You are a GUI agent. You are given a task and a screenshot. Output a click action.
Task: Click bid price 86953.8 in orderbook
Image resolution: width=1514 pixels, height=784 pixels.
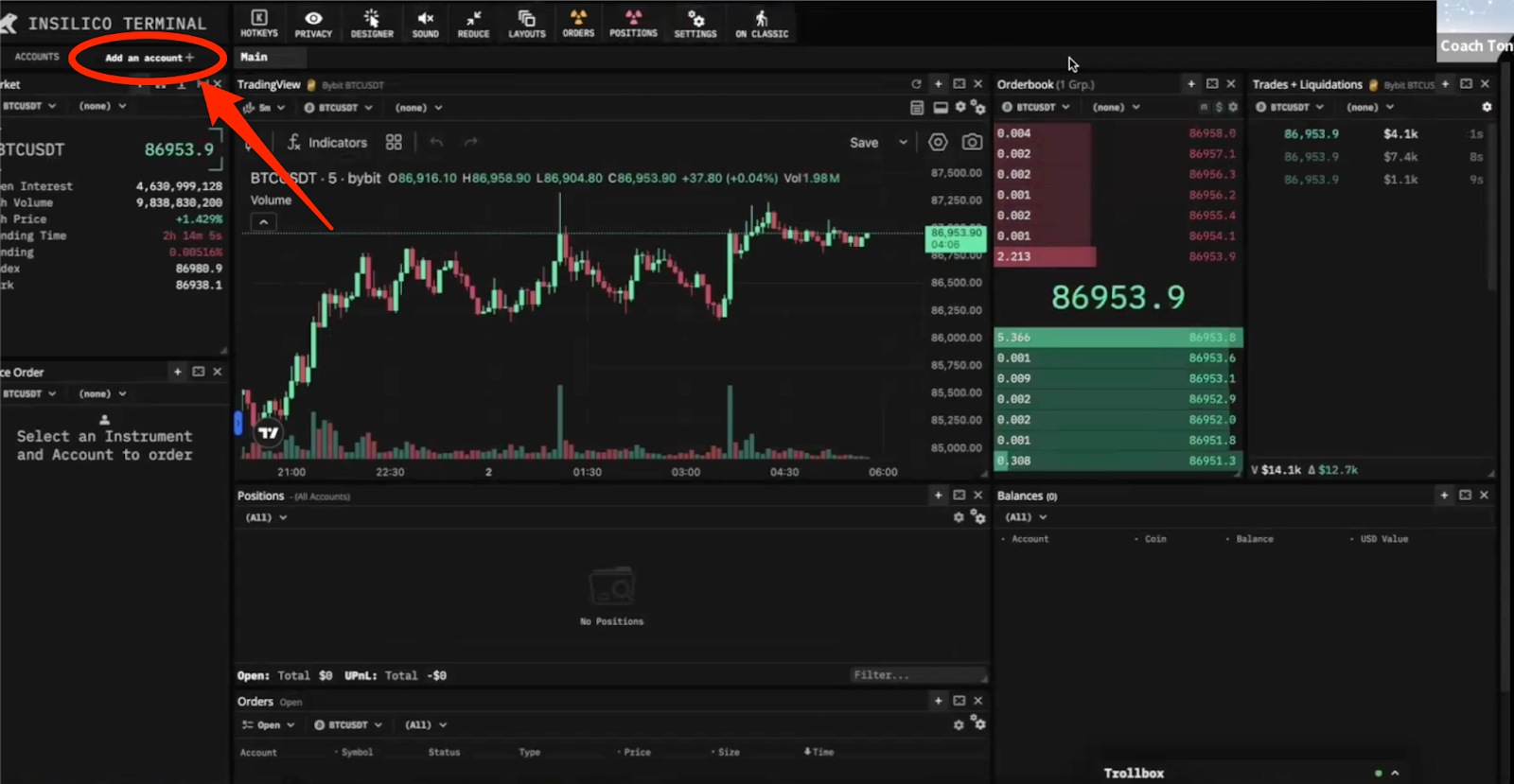1212,338
